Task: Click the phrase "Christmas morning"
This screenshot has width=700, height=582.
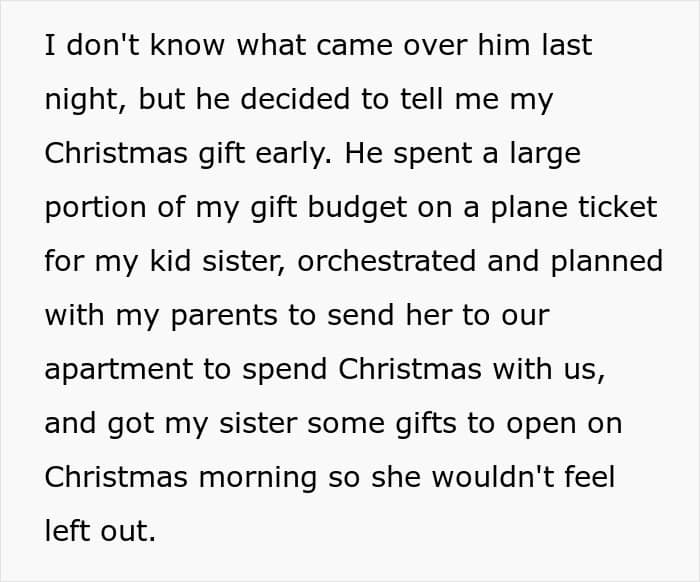Action: click(180, 477)
